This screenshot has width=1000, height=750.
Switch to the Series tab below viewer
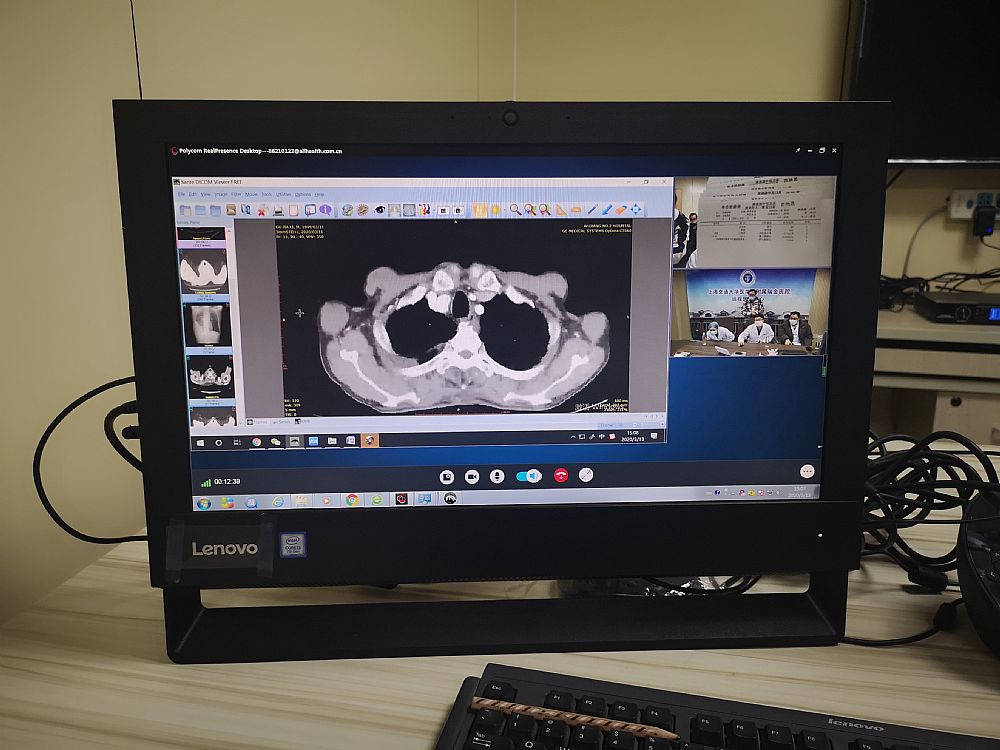coord(281,422)
